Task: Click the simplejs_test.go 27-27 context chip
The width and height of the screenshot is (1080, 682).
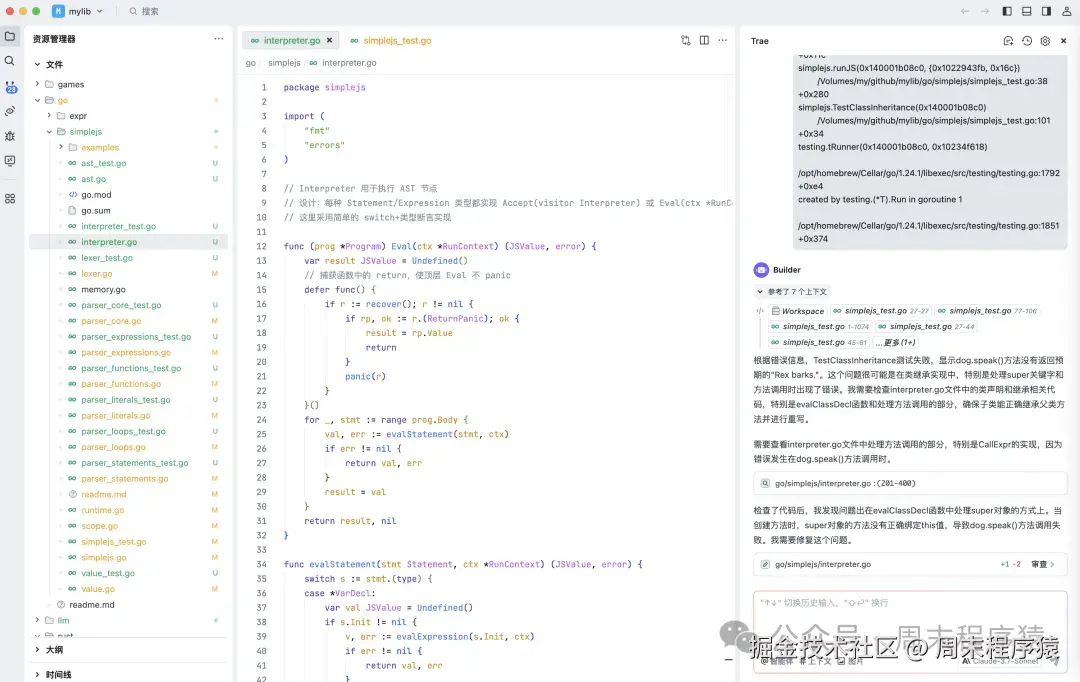Action: (x=880, y=311)
